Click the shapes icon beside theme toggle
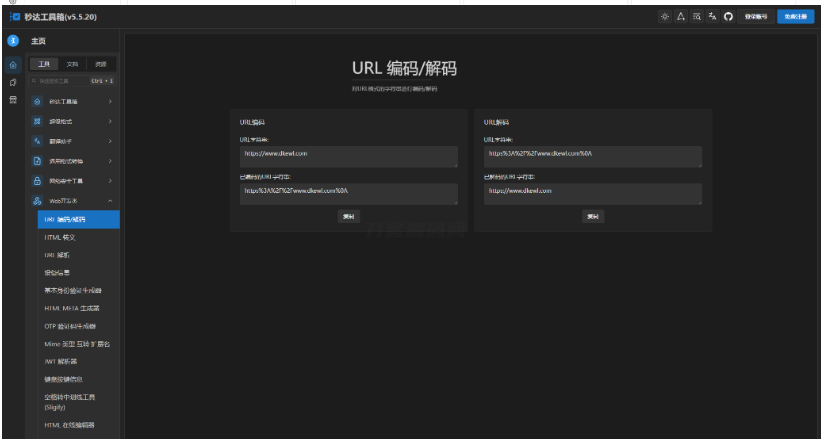This screenshot has height=439, width=821. click(x=681, y=18)
